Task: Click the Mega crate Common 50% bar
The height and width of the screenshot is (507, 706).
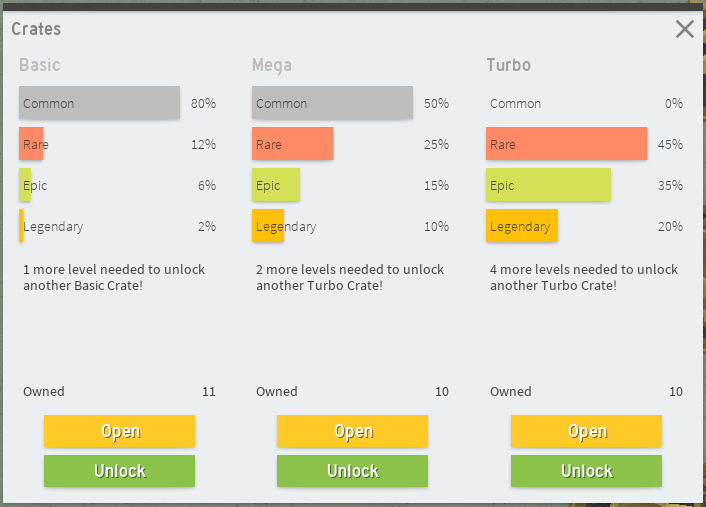Action: click(x=332, y=103)
